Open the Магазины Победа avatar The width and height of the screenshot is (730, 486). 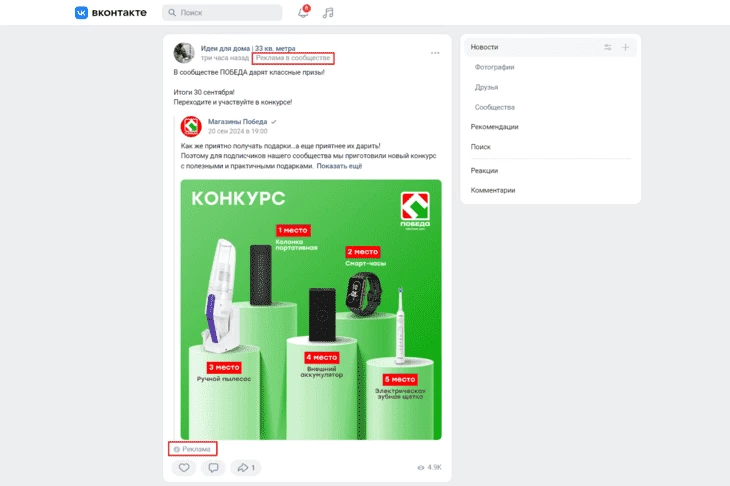click(191, 126)
